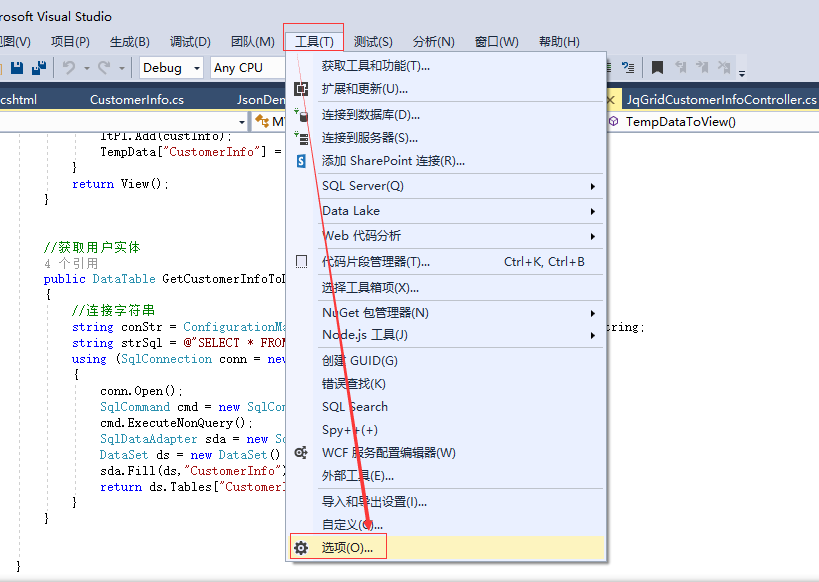819x582 pixels.
Task: Switch to the JsonDen tab
Action: (261, 99)
